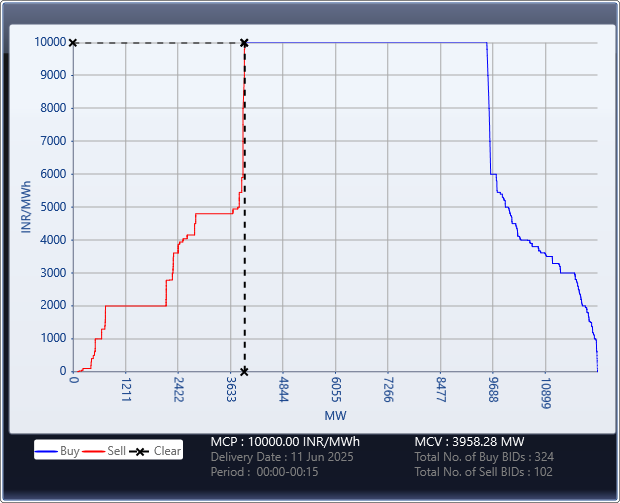Toggle the Buy series via its legend label
This screenshot has height=503, width=620.
pos(69,451)
